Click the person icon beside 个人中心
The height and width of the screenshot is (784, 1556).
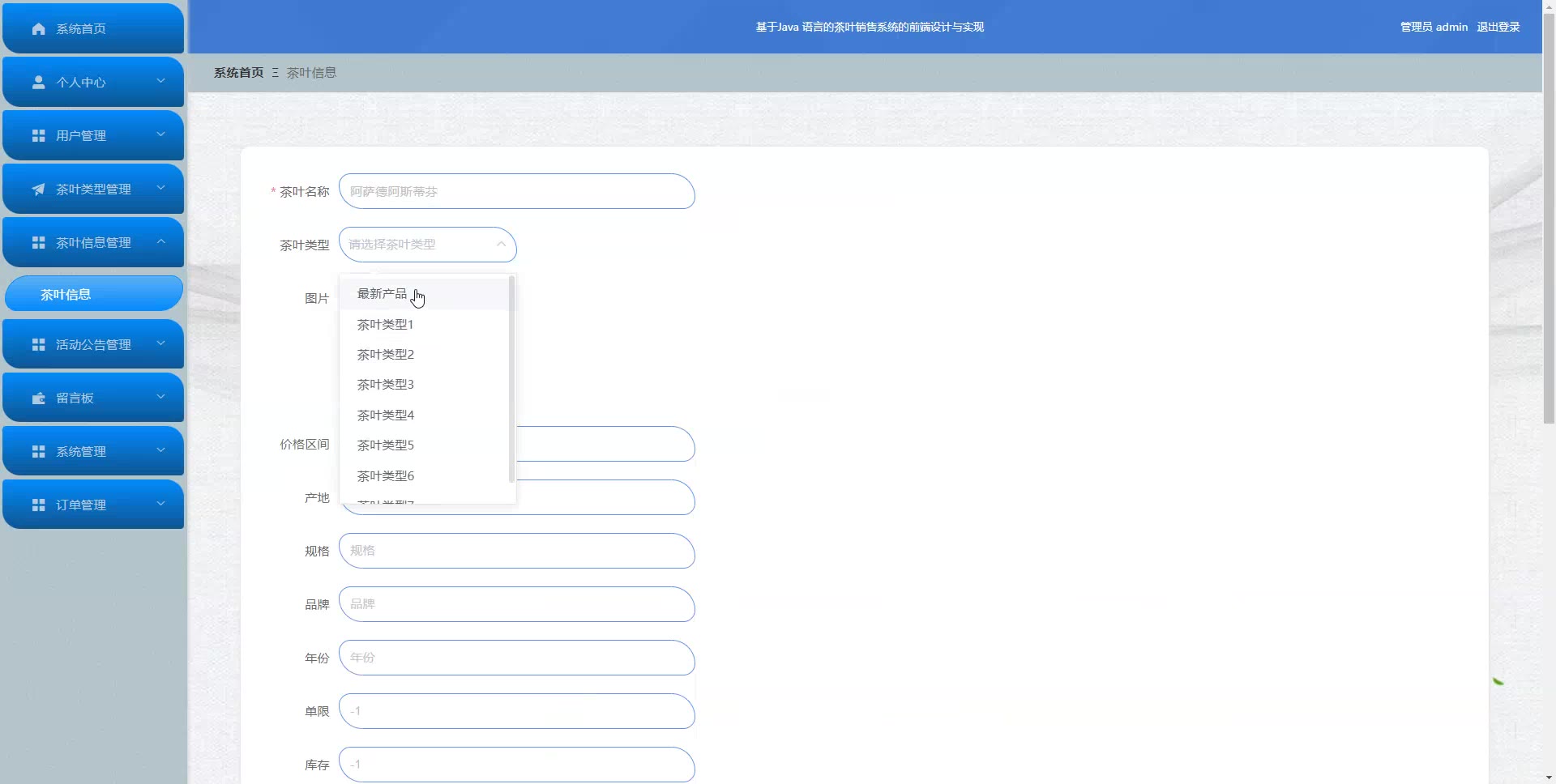pyautogui.click(x=38, y=82)
